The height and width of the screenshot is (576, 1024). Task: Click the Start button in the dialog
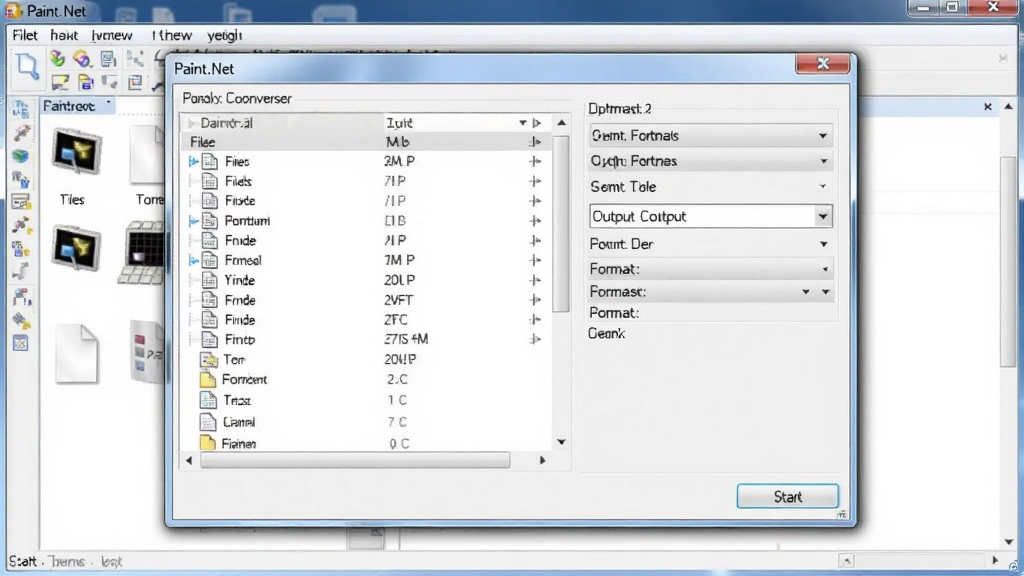(x=788, y=496)
